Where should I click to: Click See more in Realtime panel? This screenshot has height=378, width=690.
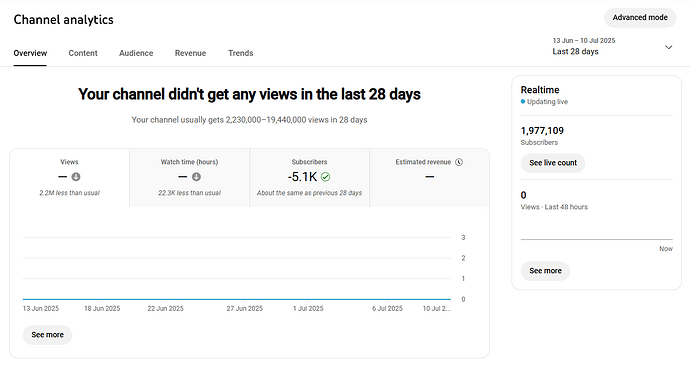pos(545,271)
